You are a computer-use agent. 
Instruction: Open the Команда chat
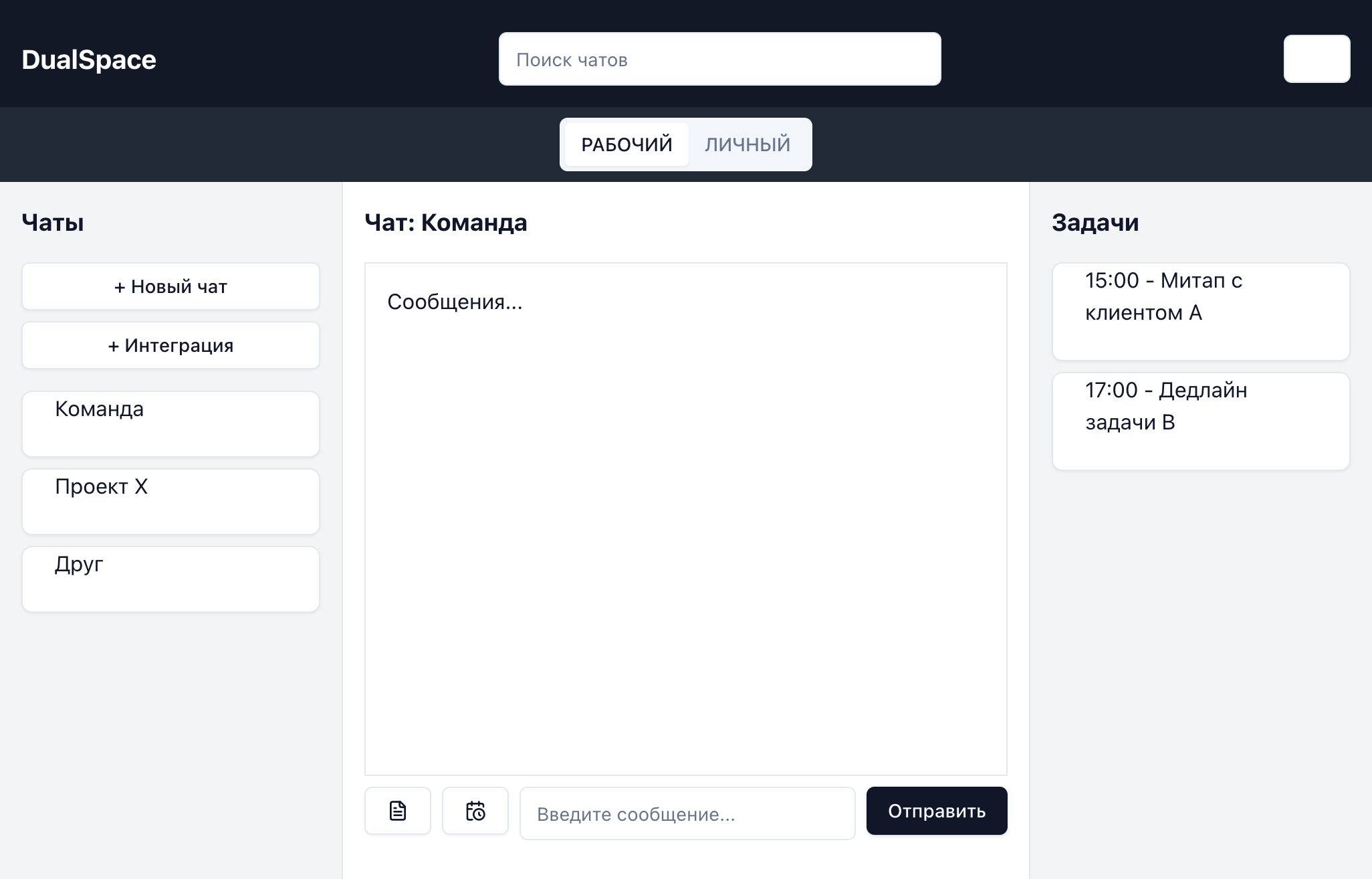click(x=170, y=424)
